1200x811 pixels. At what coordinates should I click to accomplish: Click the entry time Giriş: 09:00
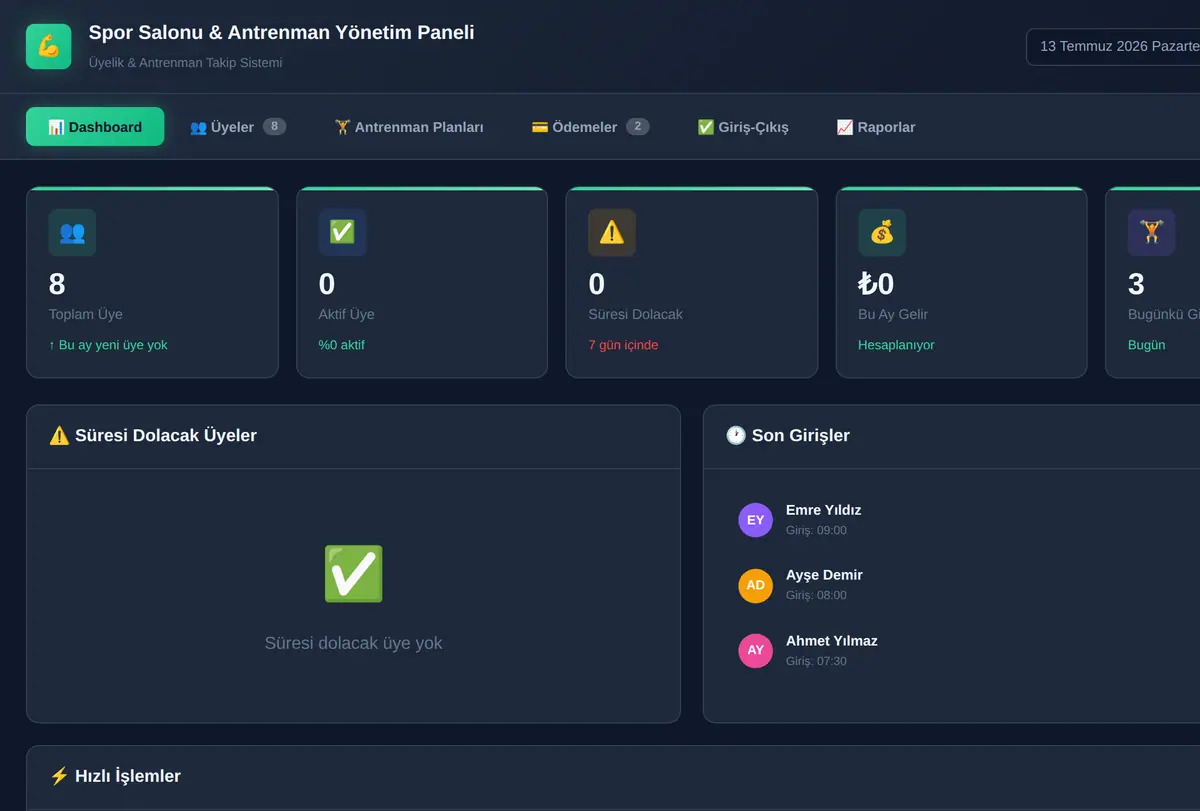[x=816, y=531]
